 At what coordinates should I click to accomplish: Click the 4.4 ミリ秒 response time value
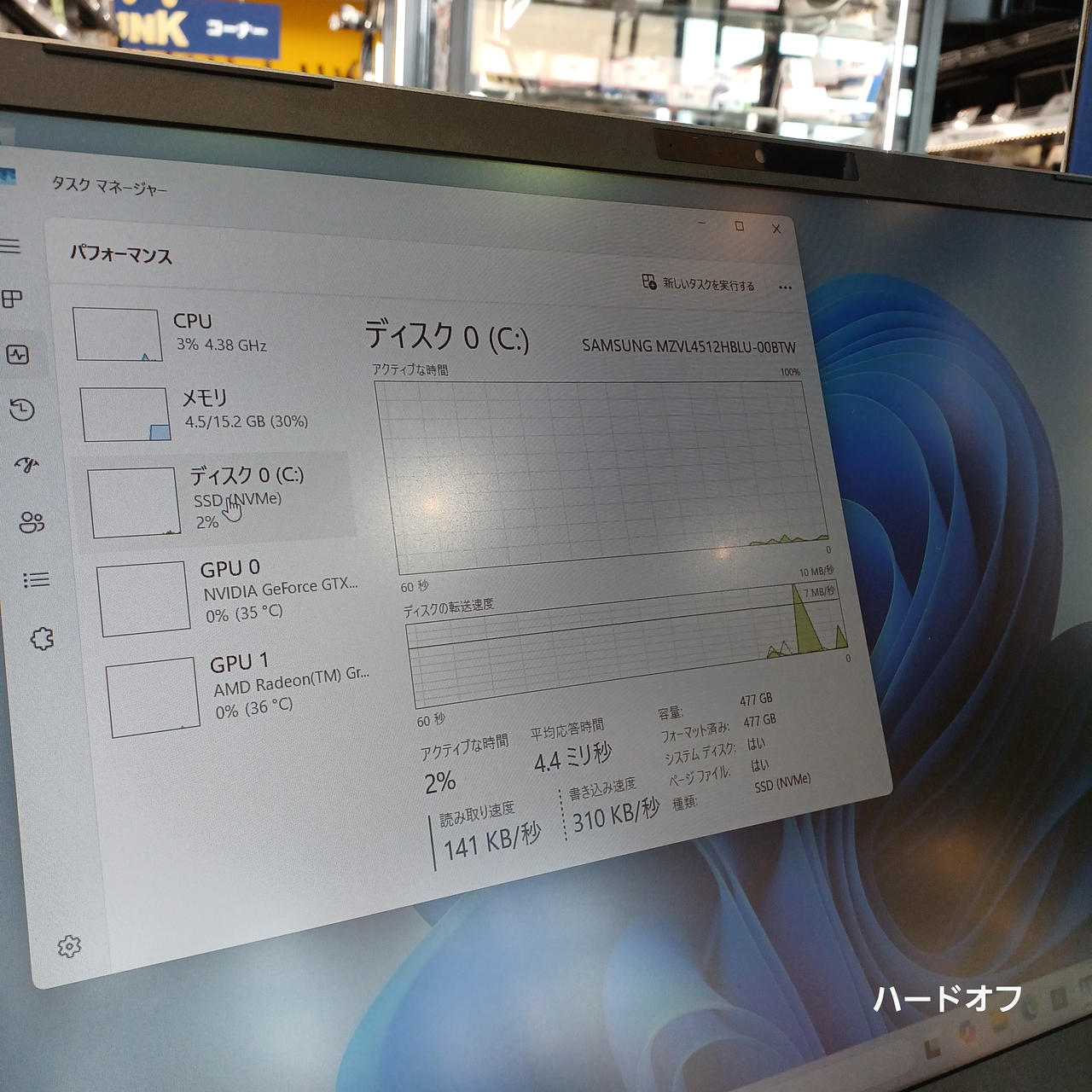[573, 756]
